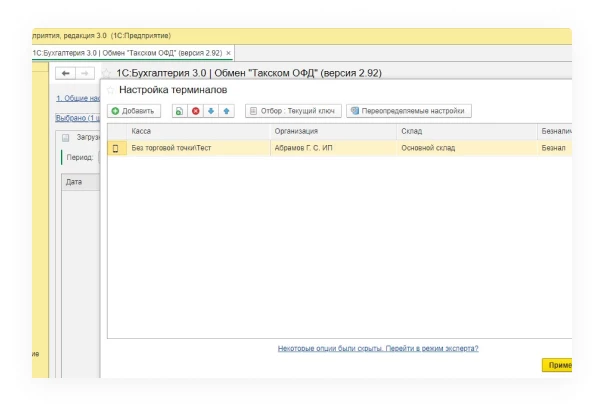
Task: Click the forward navigation arrow
Action: (x=85, y=73)
